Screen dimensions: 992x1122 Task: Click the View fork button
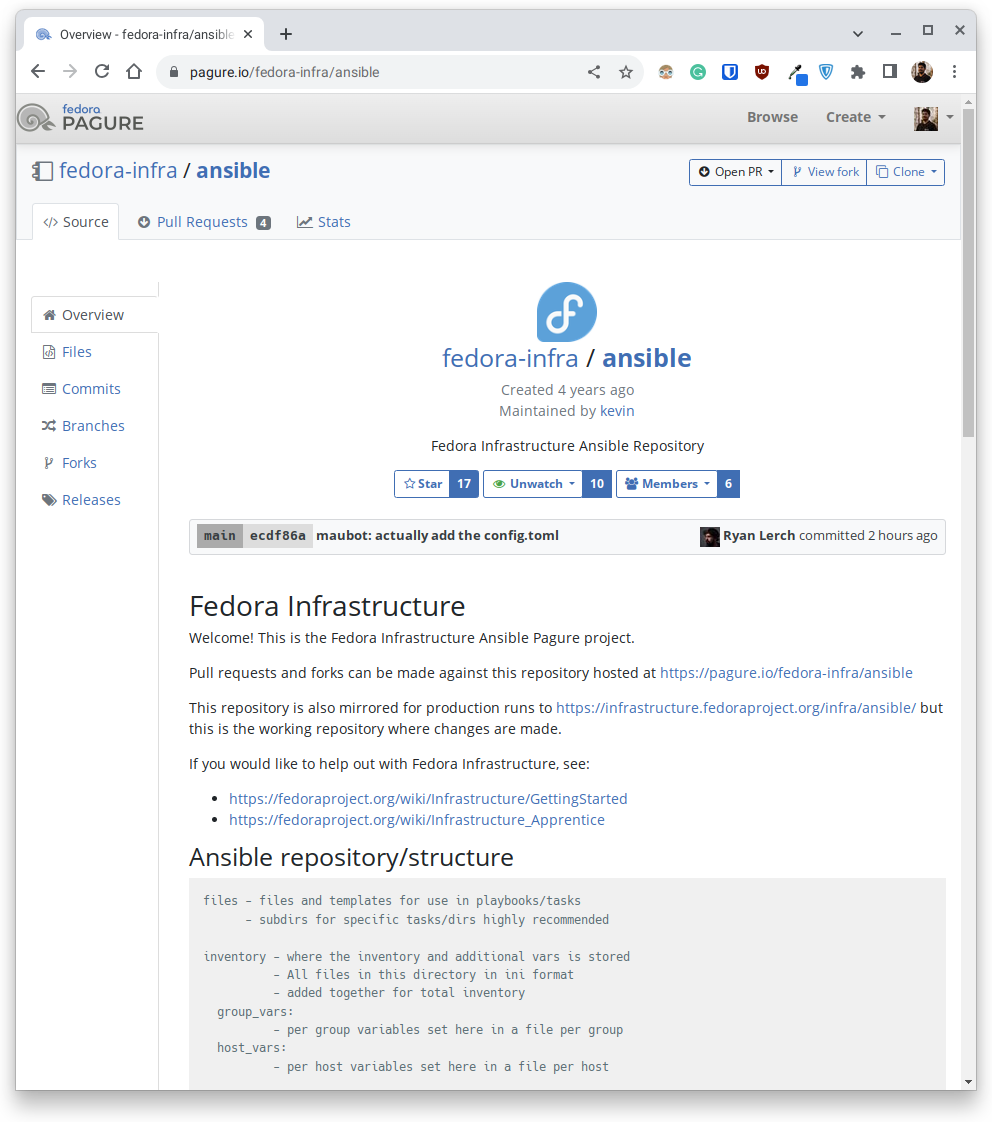coord(825,172)
